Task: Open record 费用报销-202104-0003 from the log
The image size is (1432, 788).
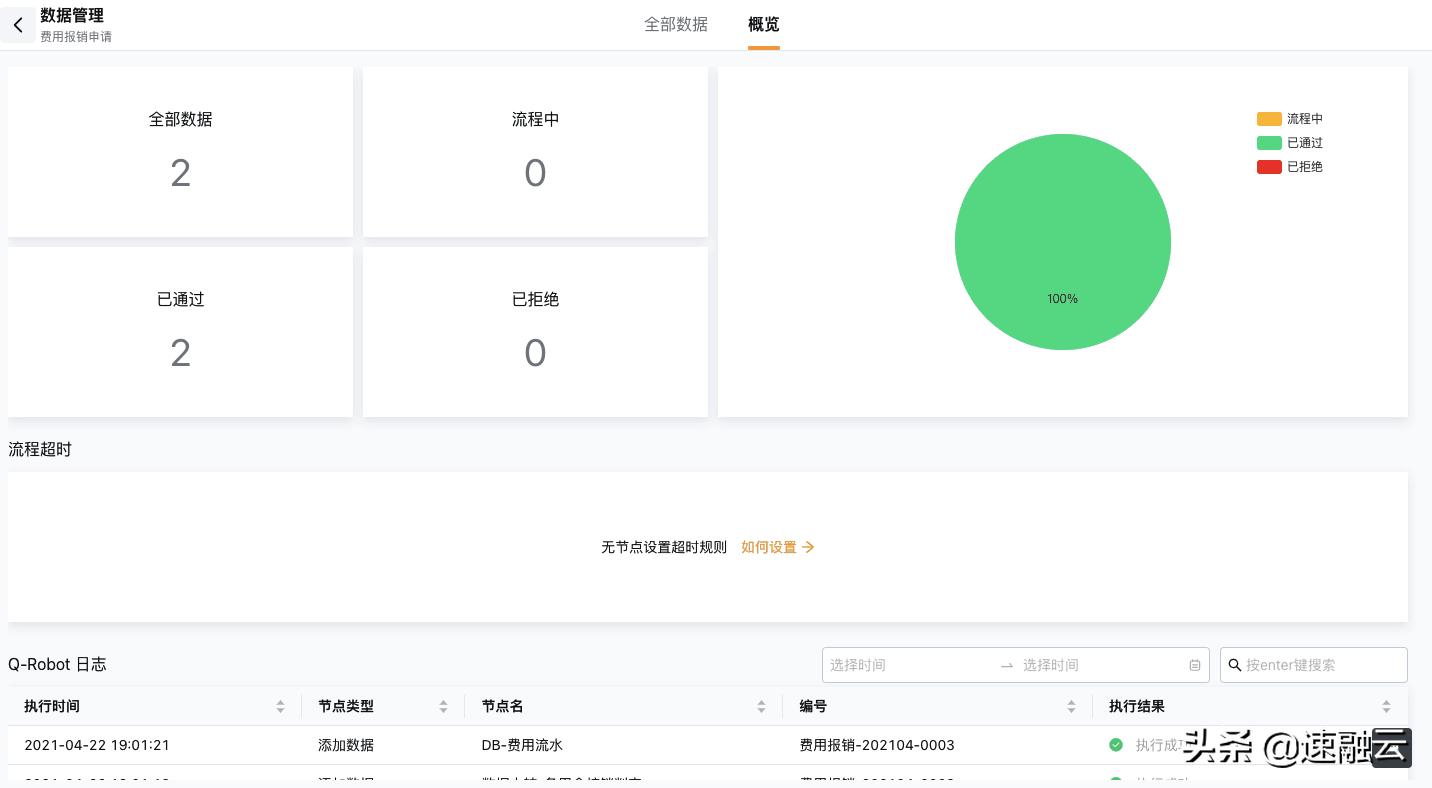Action: click(x=877, y=745)
